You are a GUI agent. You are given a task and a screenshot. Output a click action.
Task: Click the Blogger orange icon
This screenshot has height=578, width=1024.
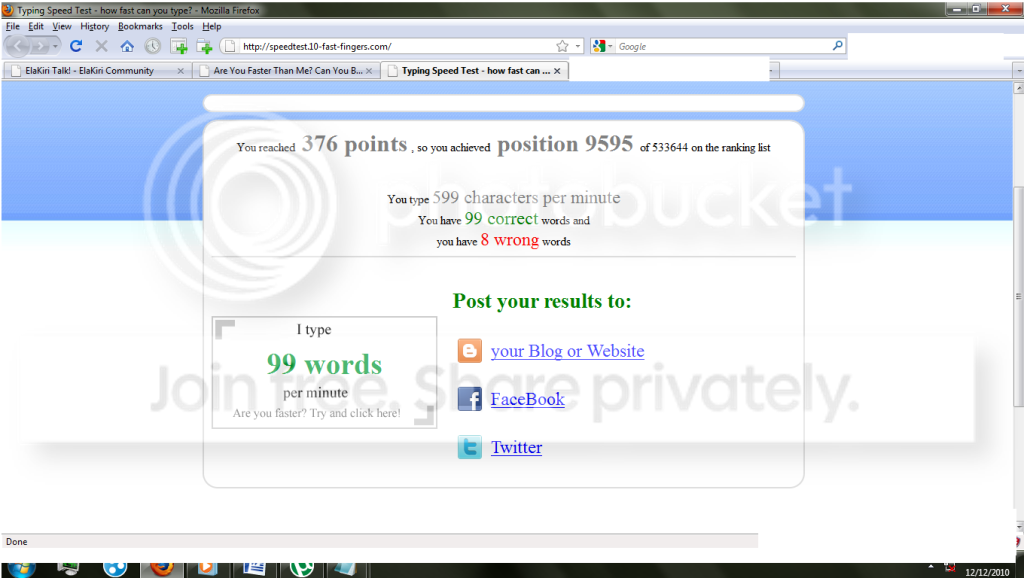(x=470, y=351)
